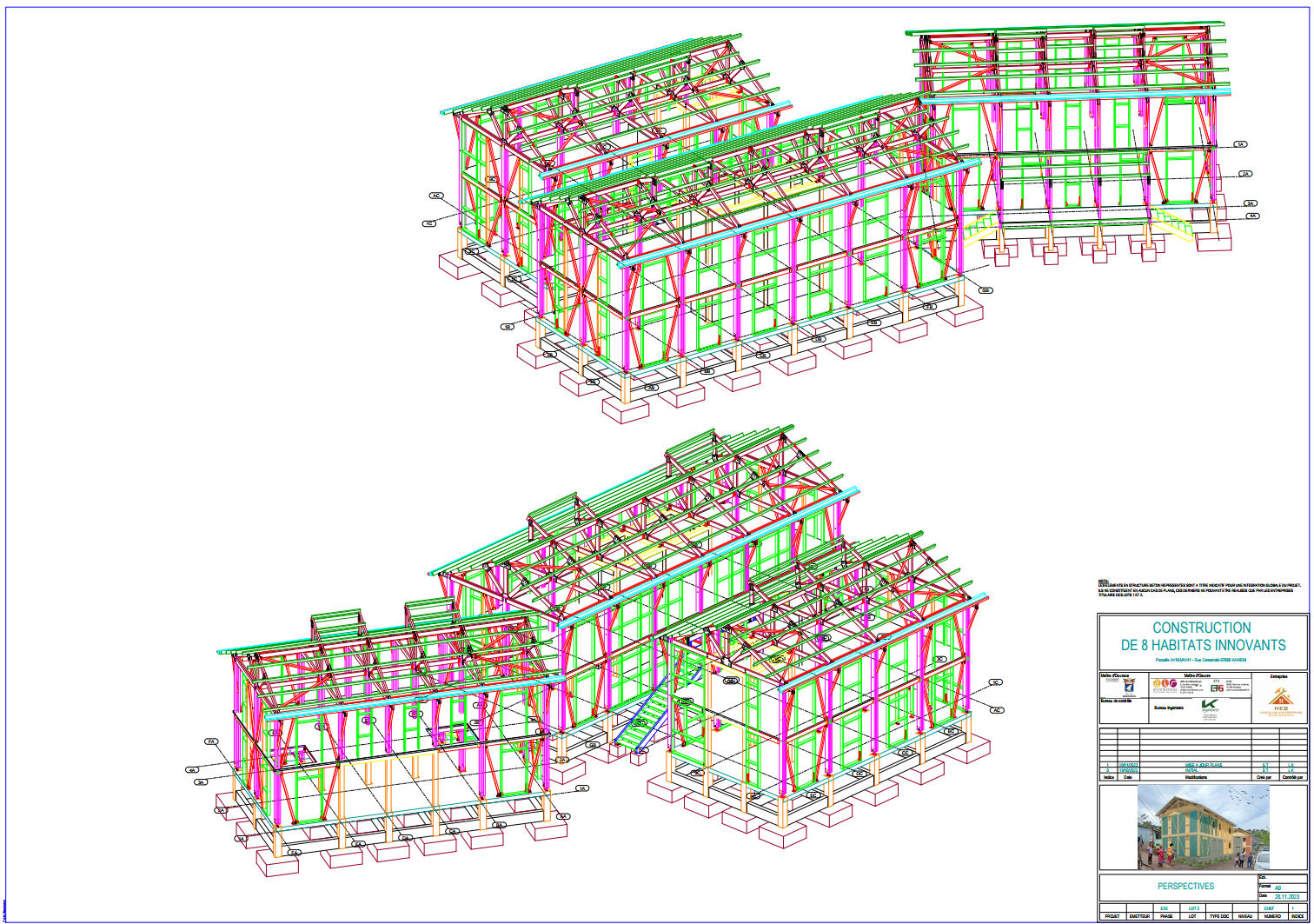Click the date field showing 20.11.2023
The image size is (1314, 924).
pyautogui.click(x=1287, y=896)
